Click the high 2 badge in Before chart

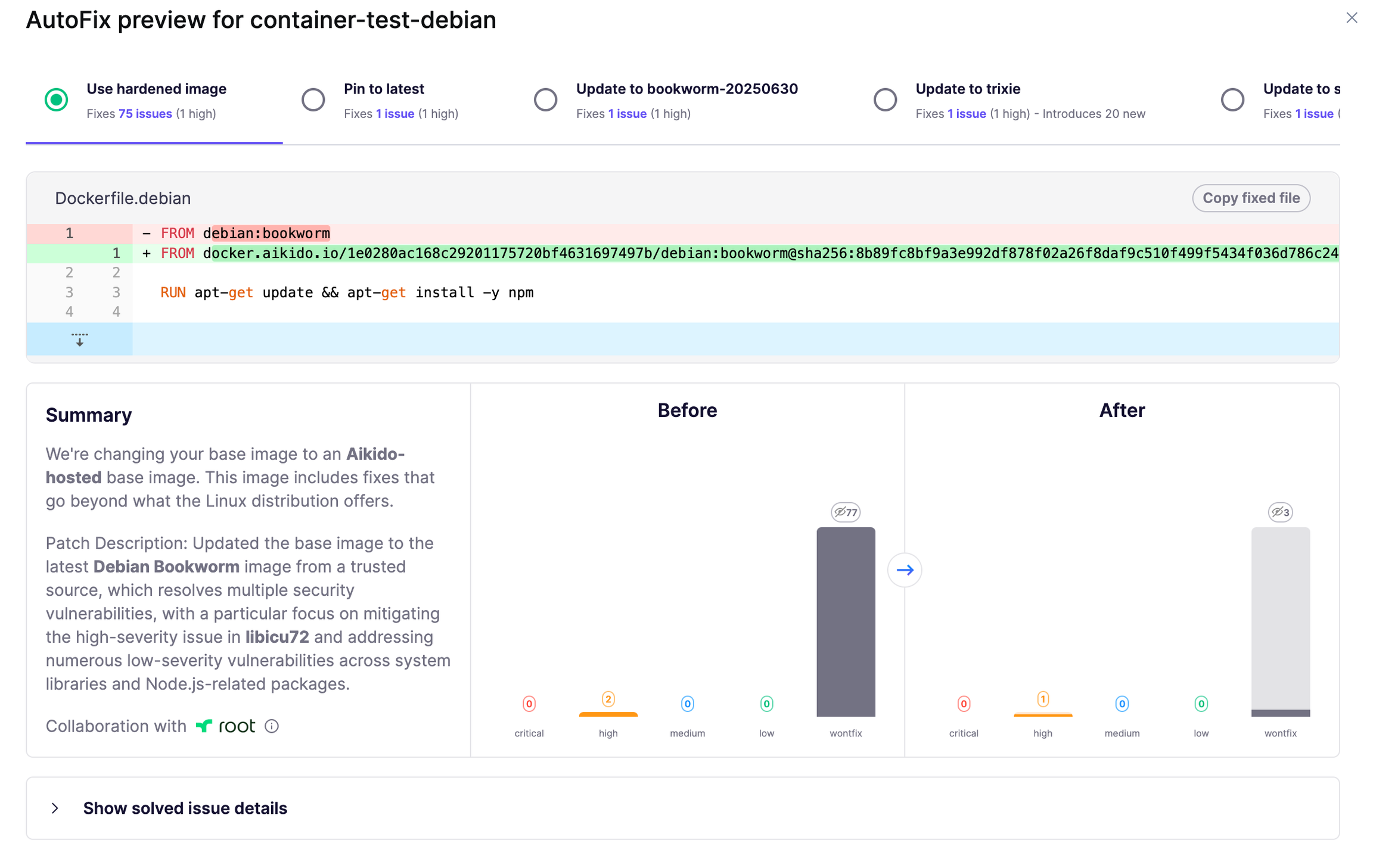608,699
